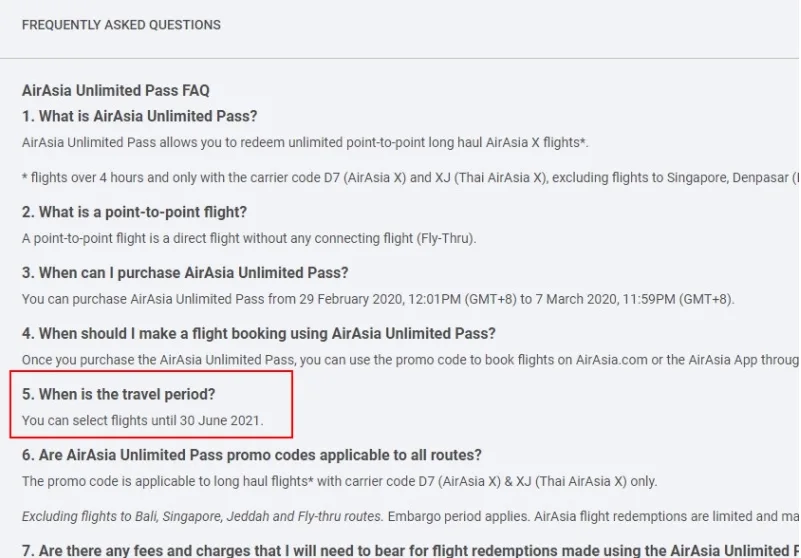The width and height of the screenshot is (801, 558).
Task: Select question 2 'What is a point-to-point flight?'
Action: tap(134, 212)
